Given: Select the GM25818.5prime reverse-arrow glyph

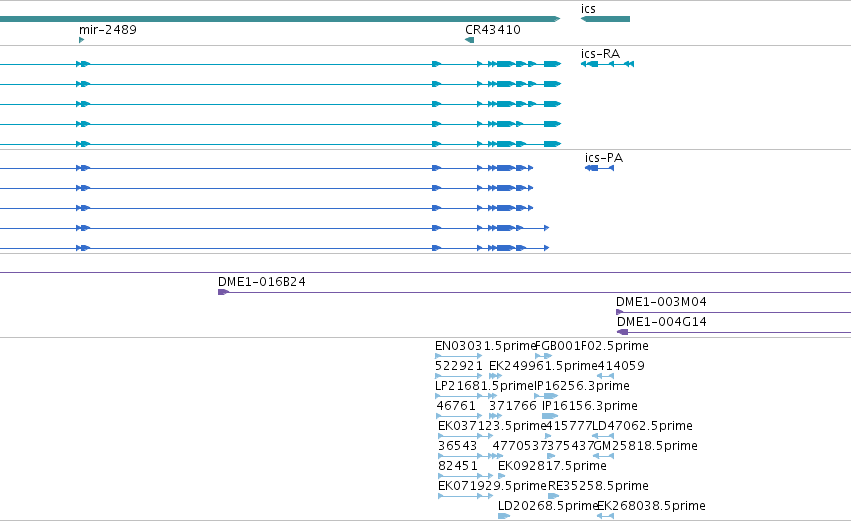Looking at the screenshot, I should point(603,456).
